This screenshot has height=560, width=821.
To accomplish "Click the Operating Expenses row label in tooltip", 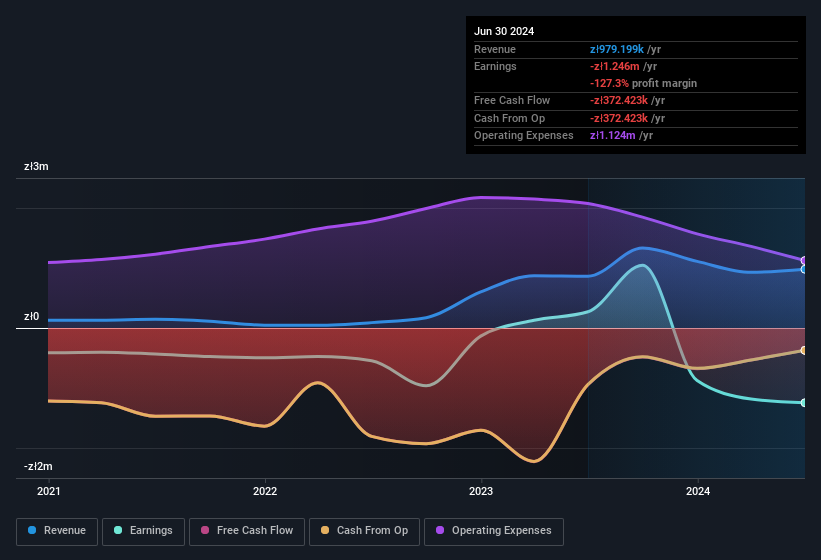I will tap(524, 136).
